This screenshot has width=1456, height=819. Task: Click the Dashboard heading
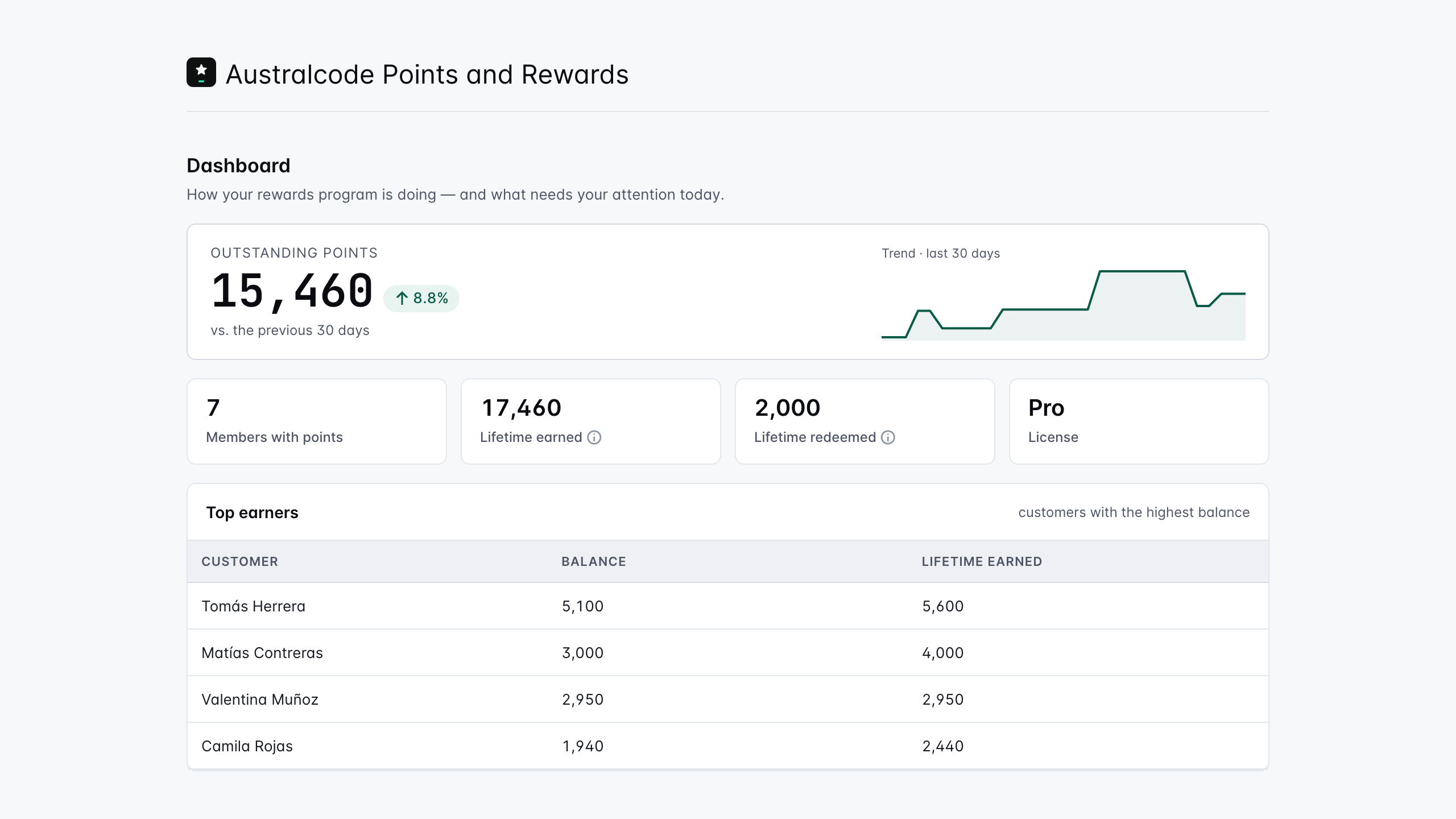click(238, 166)
